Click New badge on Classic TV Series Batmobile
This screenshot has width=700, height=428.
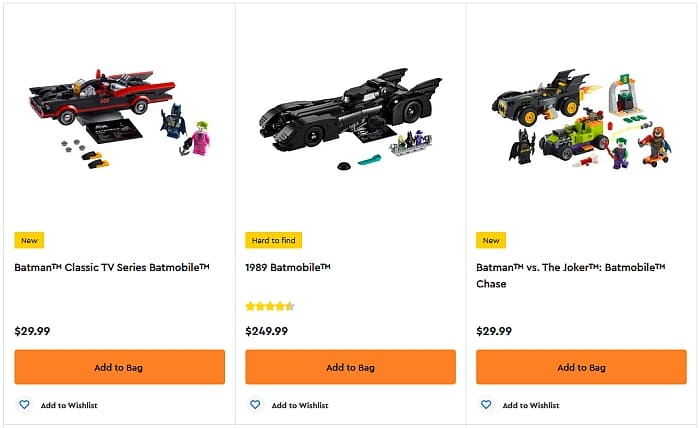pyautogui.click(x=30, y=240)
